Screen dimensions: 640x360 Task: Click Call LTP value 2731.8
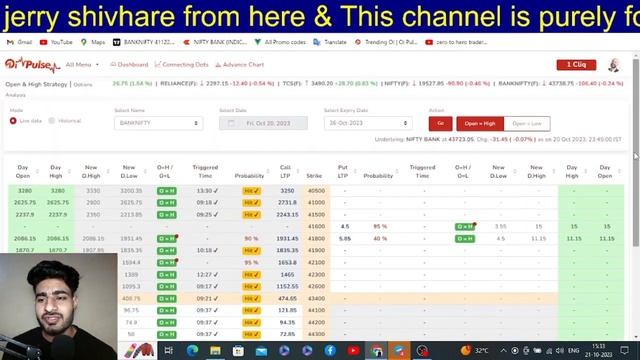point(287,202)
